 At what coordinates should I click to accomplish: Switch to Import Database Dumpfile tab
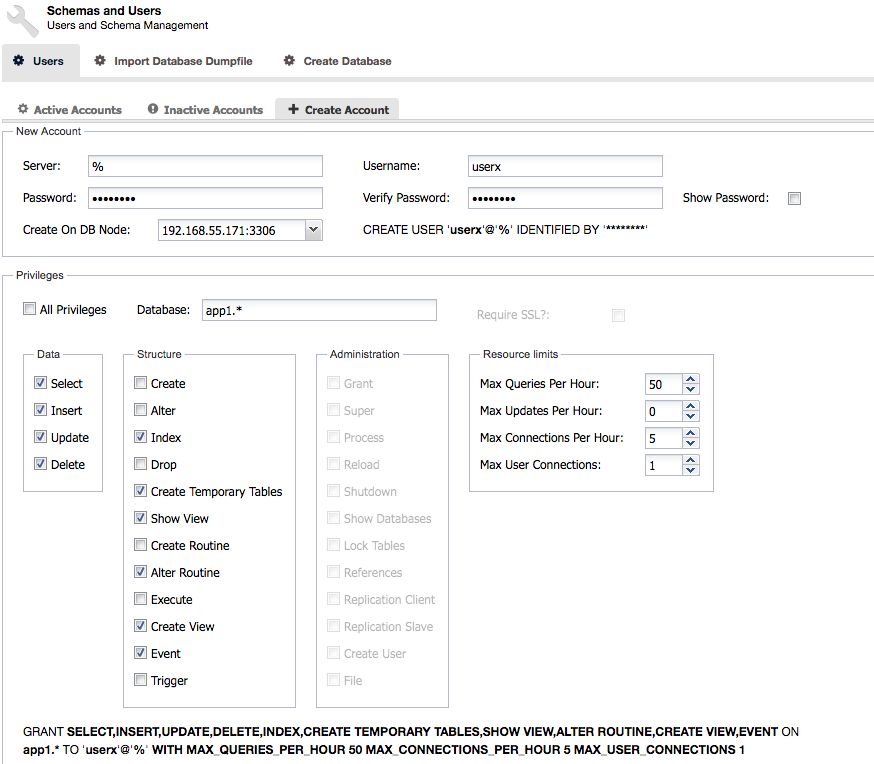point(173,61)
